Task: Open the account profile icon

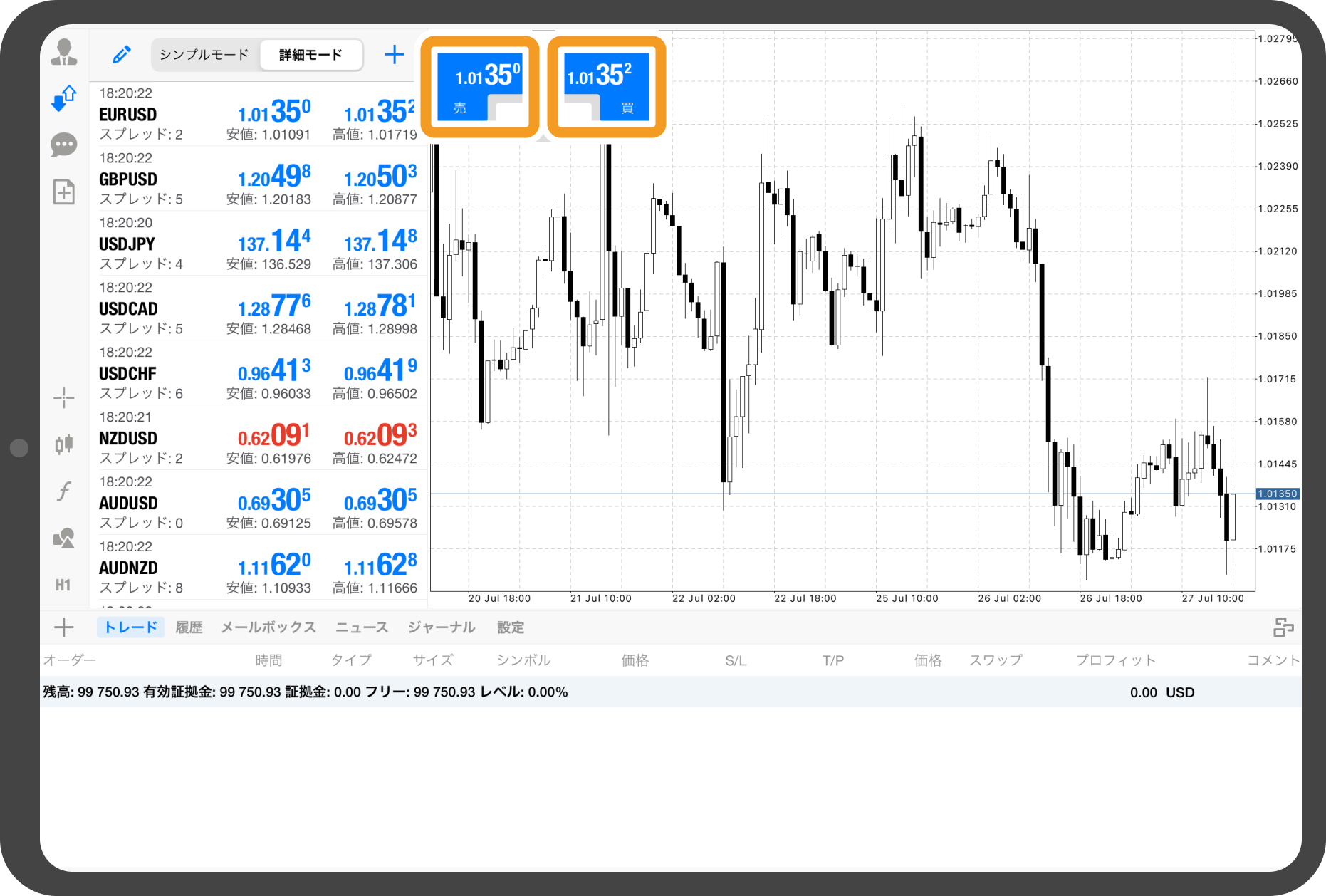Action: 64,53
